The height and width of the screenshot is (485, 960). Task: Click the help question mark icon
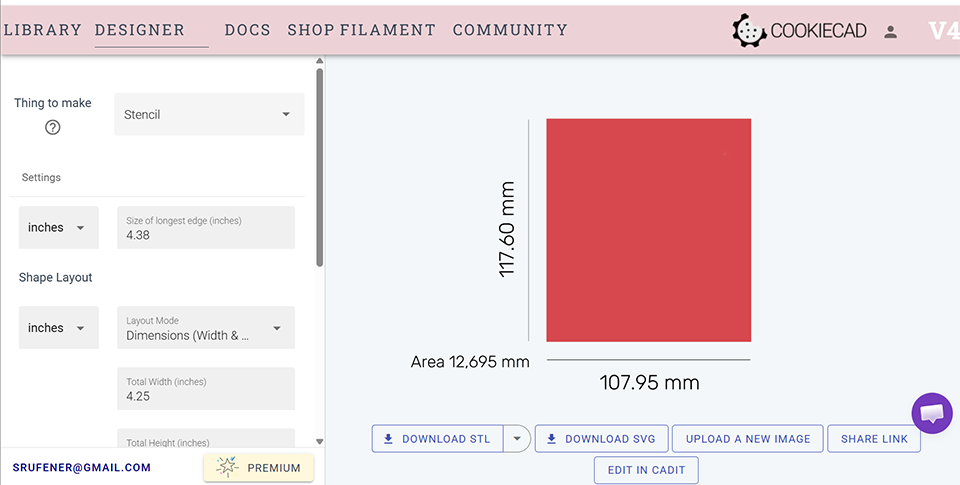[53, 127]
